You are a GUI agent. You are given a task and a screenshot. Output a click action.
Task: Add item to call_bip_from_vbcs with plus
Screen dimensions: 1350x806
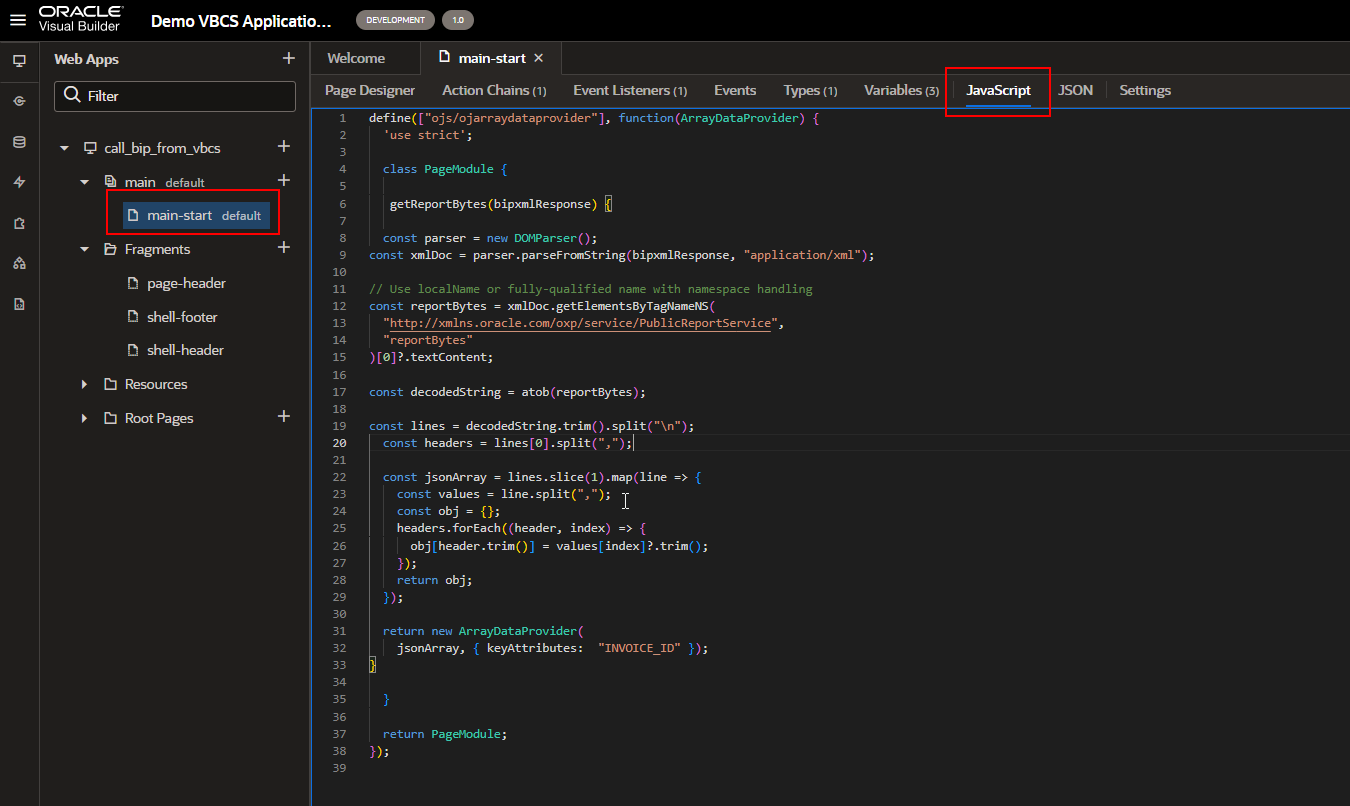pos(284,147)
